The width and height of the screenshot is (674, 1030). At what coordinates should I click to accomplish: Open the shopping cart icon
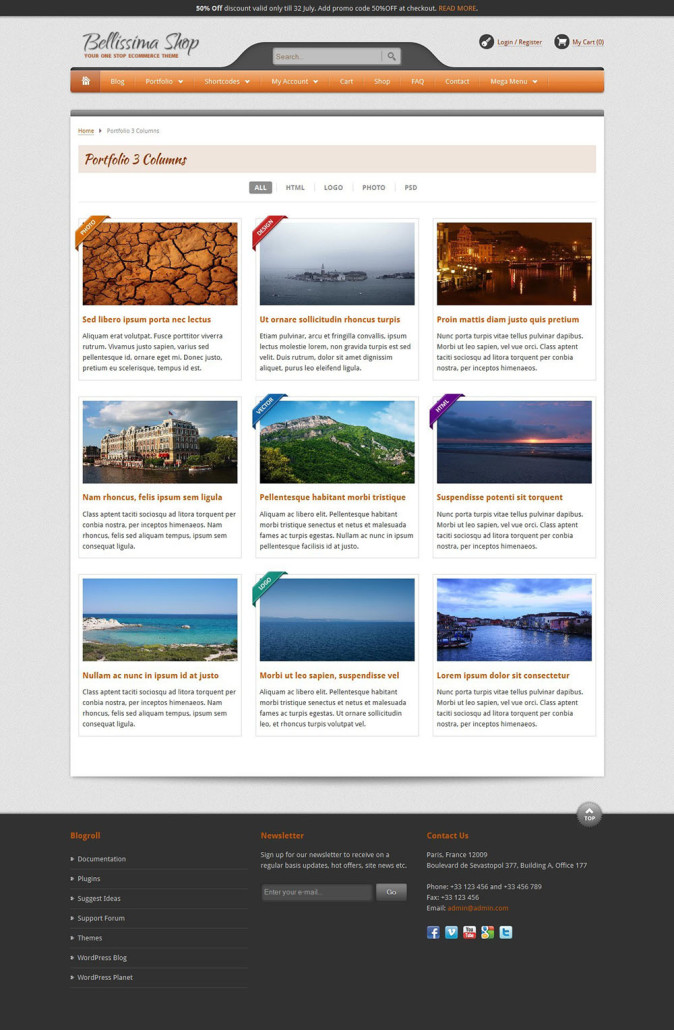click(x=562, y=42)
